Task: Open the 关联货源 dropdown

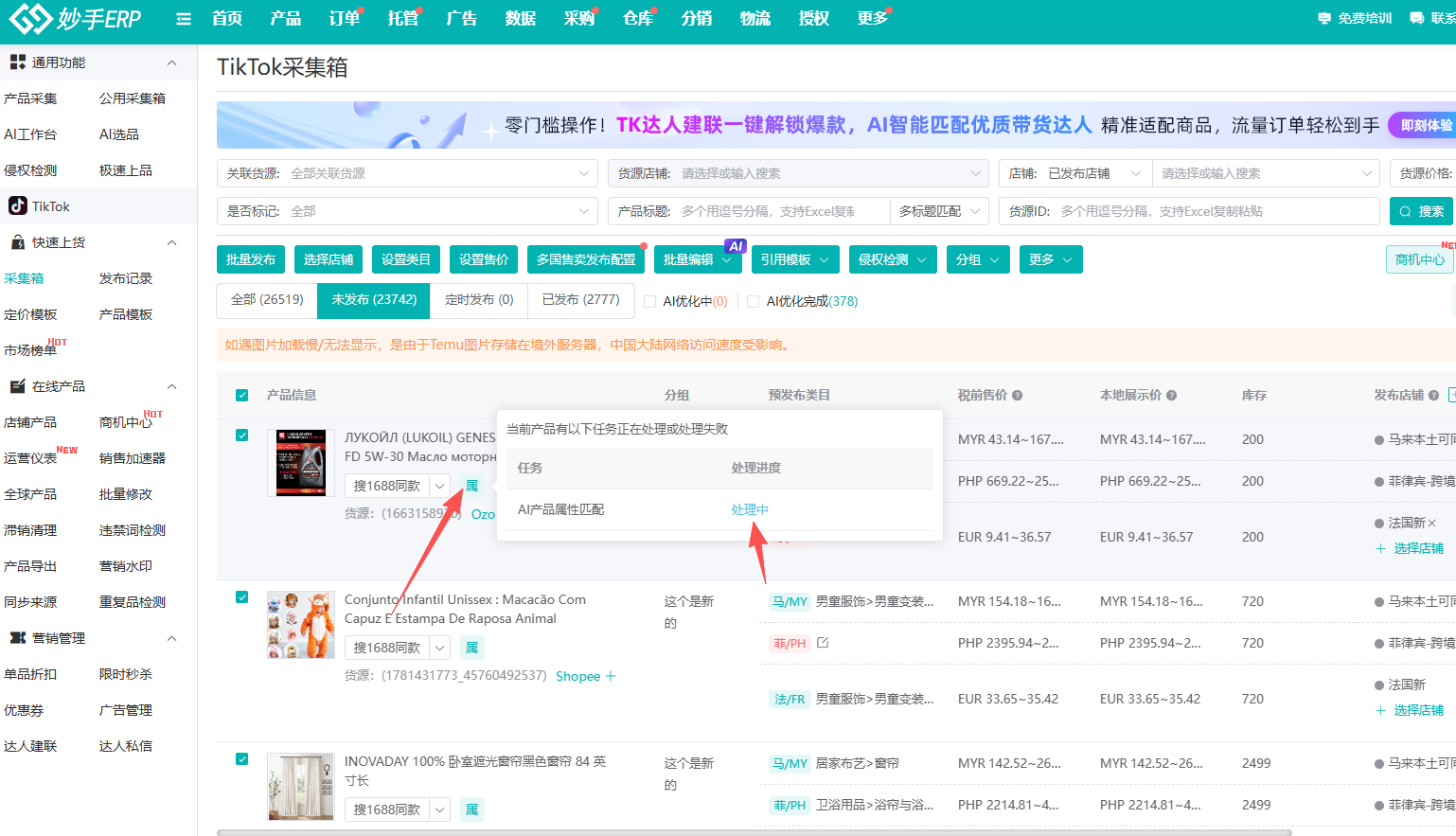Action: 407,173
